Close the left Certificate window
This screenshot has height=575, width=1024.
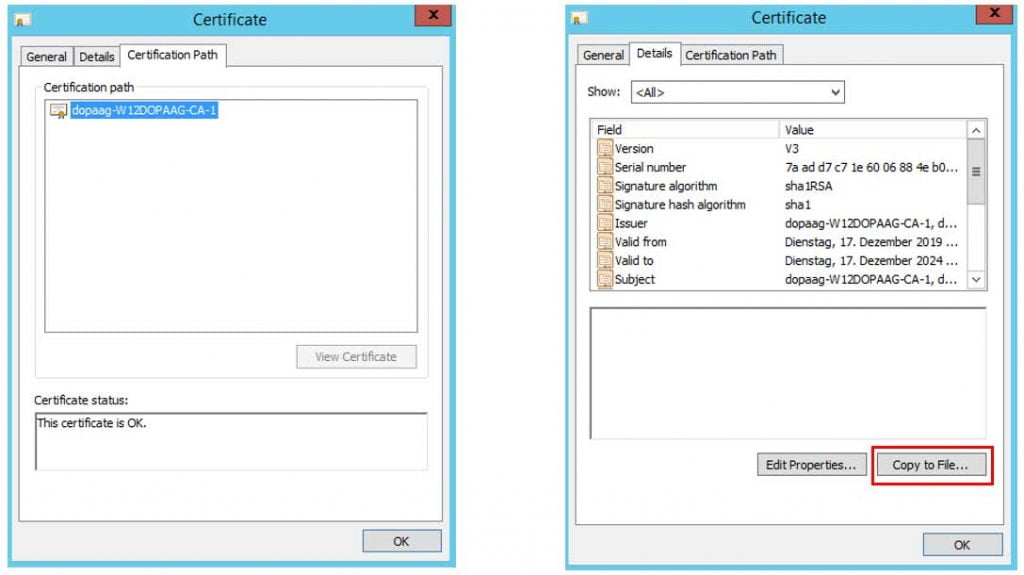(433, 16)
